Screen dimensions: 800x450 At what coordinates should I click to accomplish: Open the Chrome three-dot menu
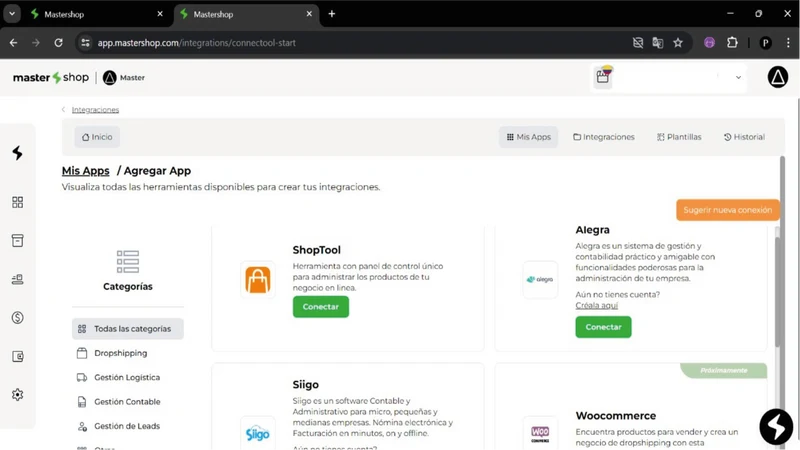click(788, 43)
